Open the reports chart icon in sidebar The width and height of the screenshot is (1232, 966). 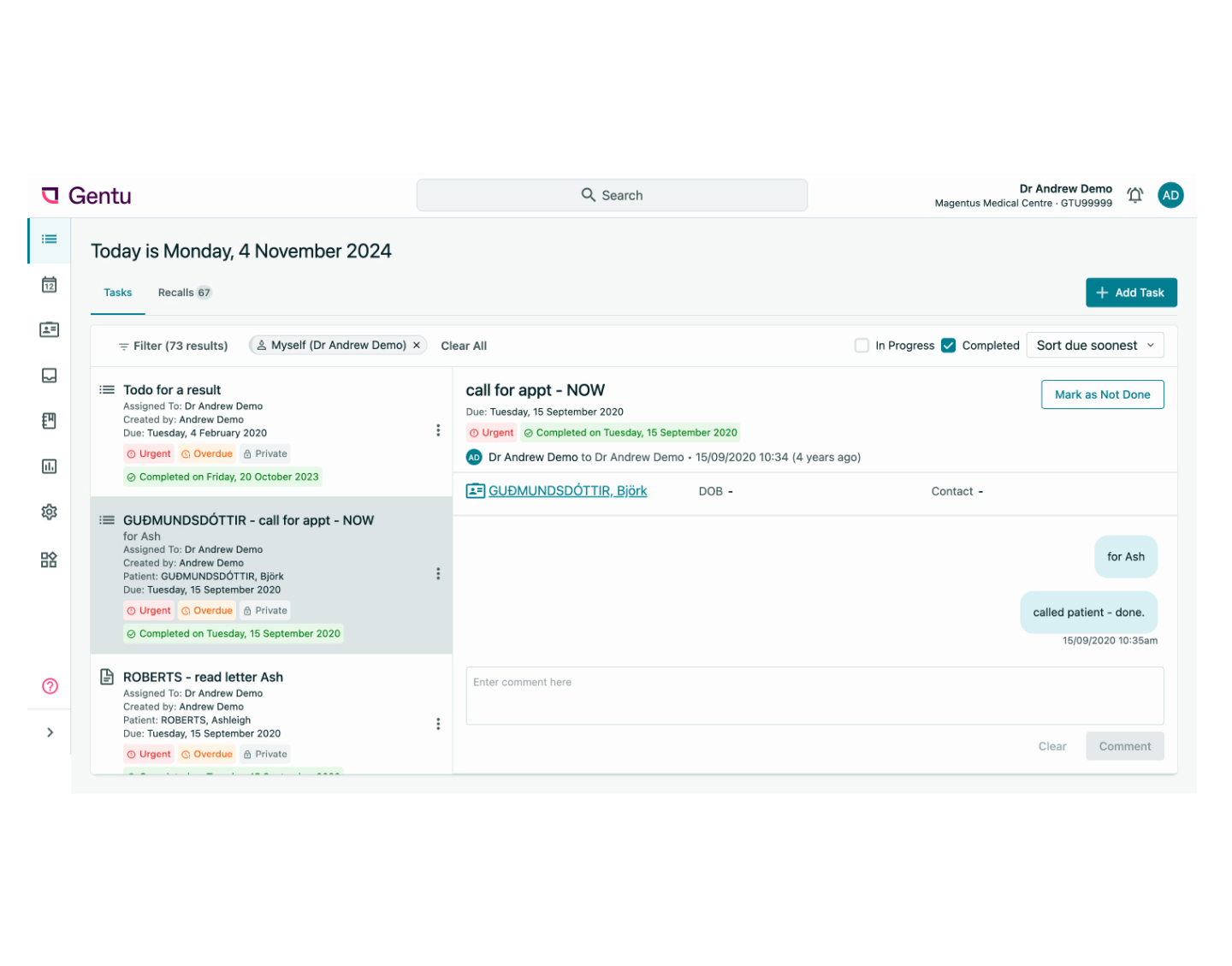click(x=50, y=466)
